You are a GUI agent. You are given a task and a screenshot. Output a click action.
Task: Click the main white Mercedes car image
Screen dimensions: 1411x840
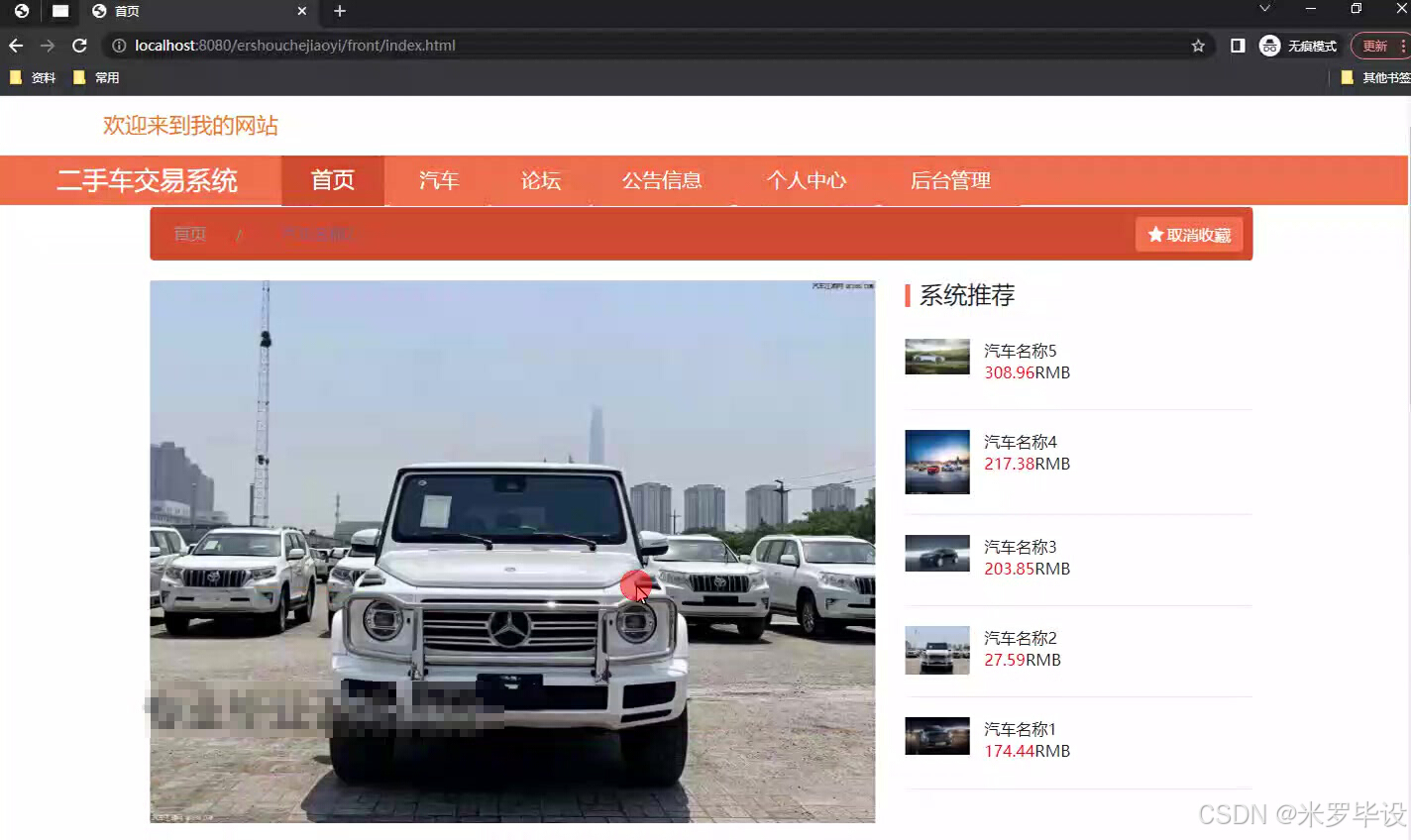512,552
